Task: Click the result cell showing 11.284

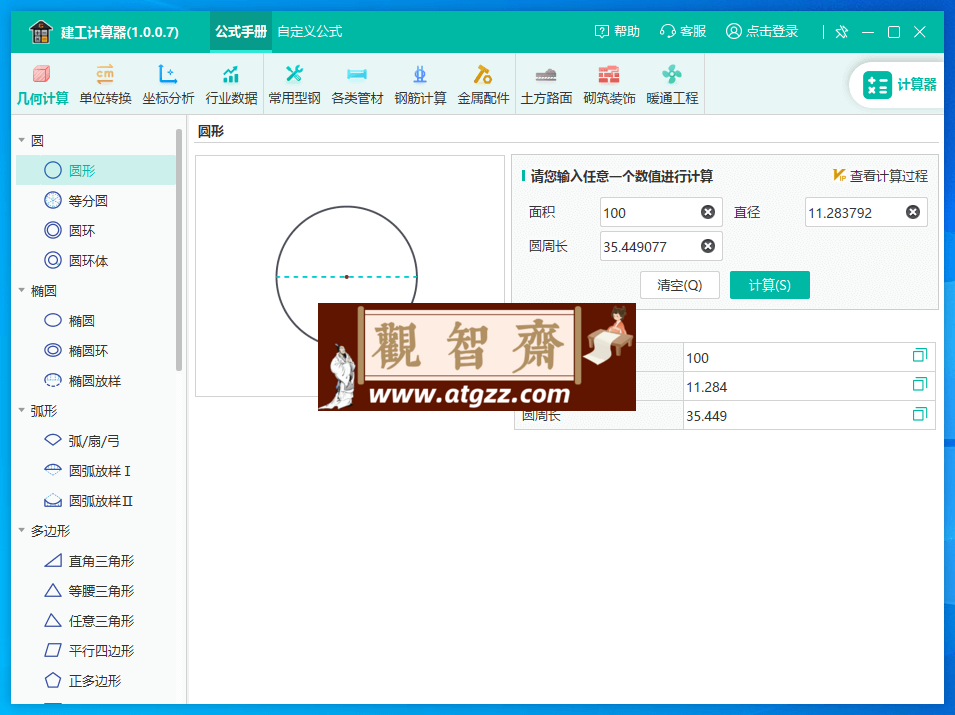Action: point(809,387)
